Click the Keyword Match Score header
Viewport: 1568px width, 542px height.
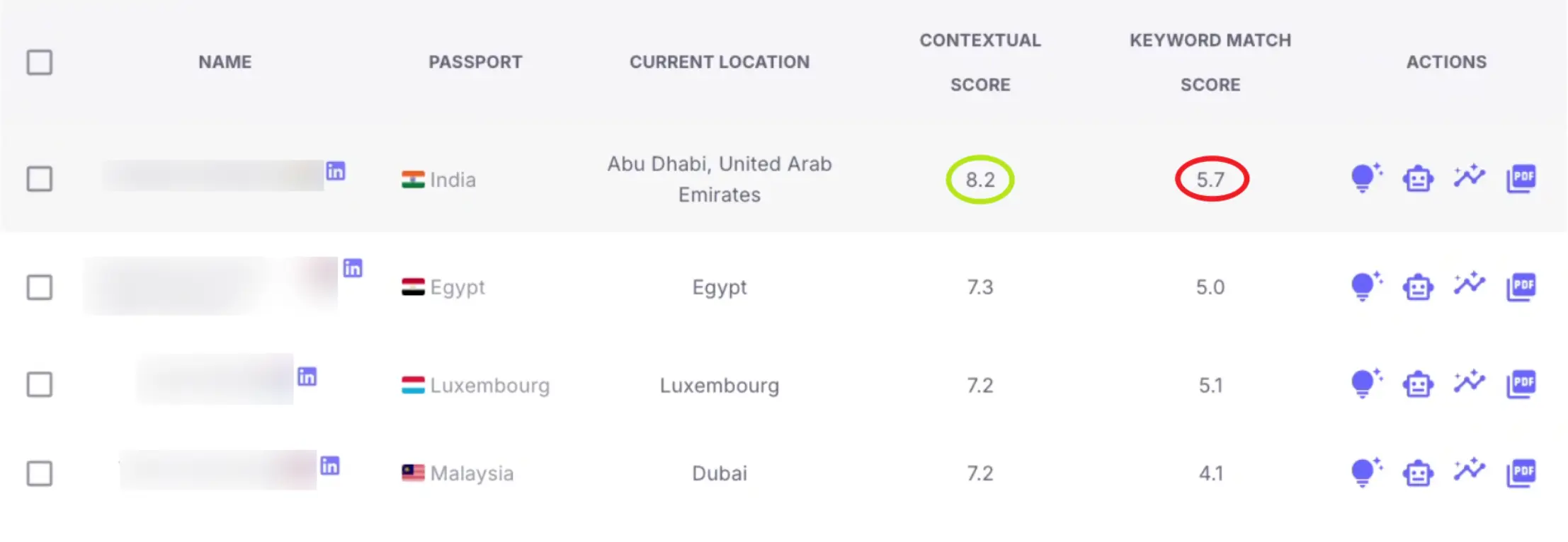click(1210, 62)
